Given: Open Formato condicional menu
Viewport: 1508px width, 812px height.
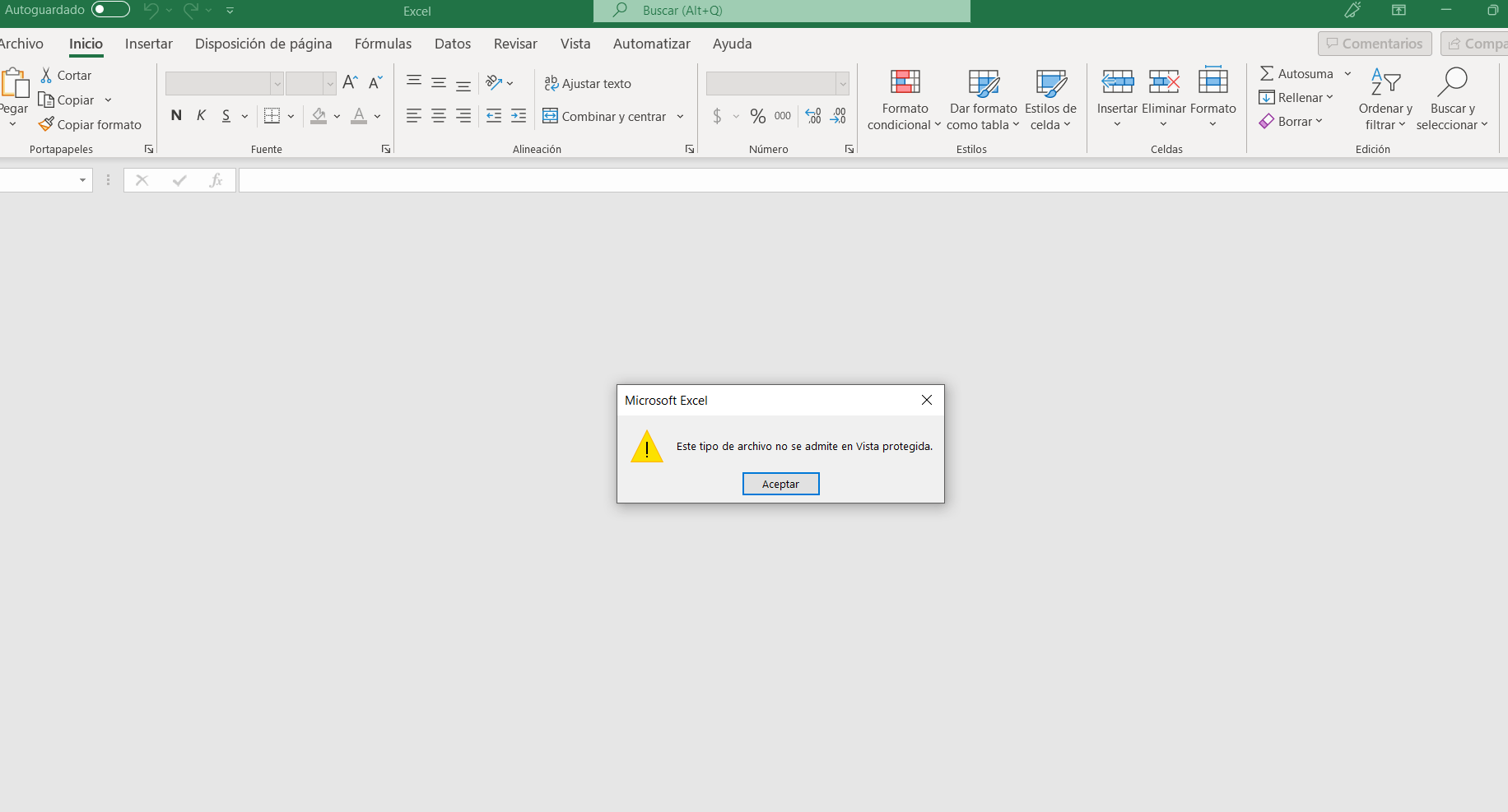Looking at the screenshot, I should tap(905, 100).
